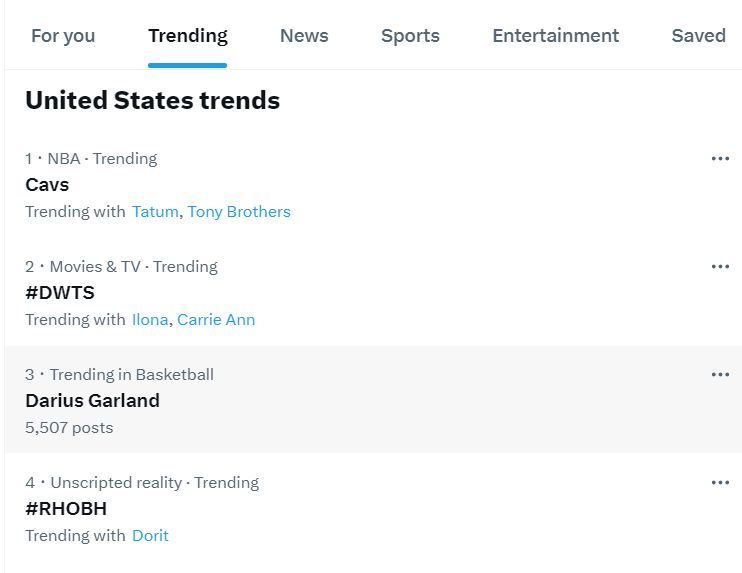The height and width of the screenshot is (573, 742).
Task: View the Darius Garland trend
Action: click(x=92, y=401)
